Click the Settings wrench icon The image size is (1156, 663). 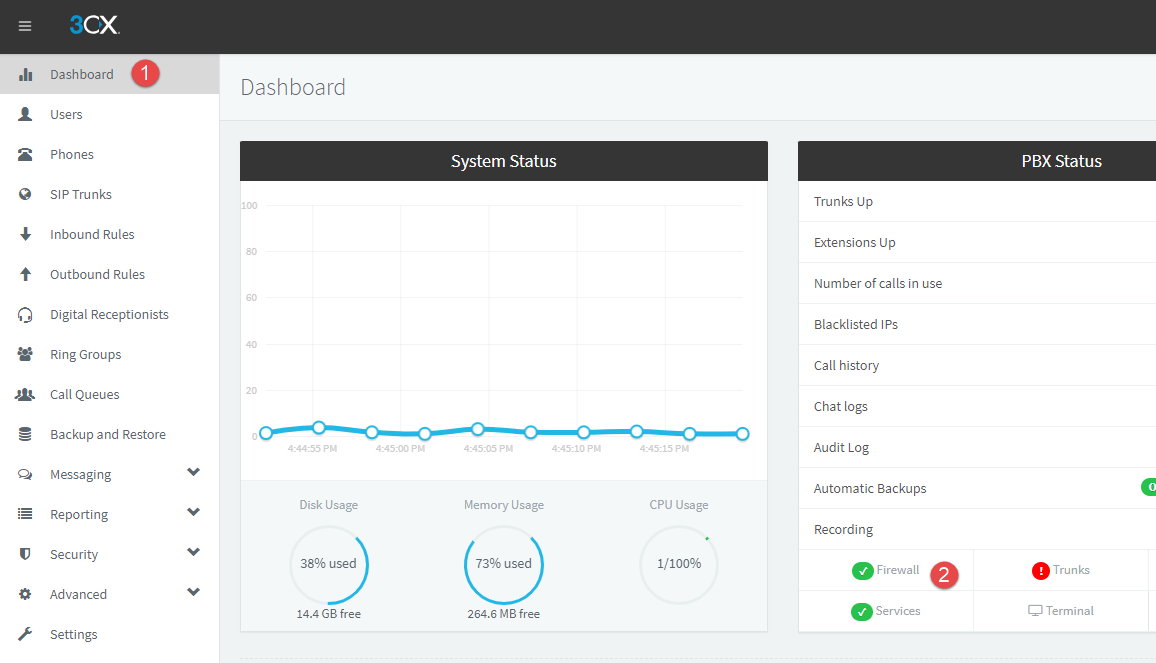(25, 634)
